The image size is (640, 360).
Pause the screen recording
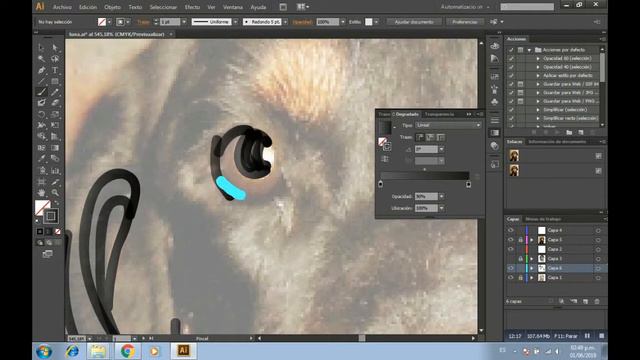coord(587,336)
